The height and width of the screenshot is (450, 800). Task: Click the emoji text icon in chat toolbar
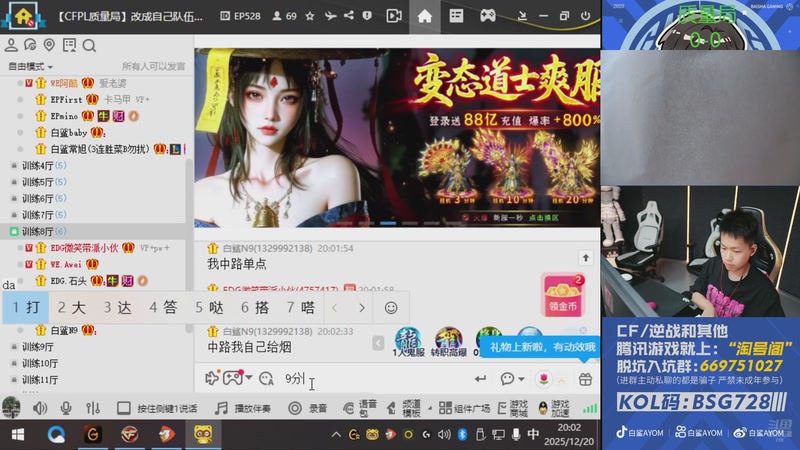pos(266,378)
